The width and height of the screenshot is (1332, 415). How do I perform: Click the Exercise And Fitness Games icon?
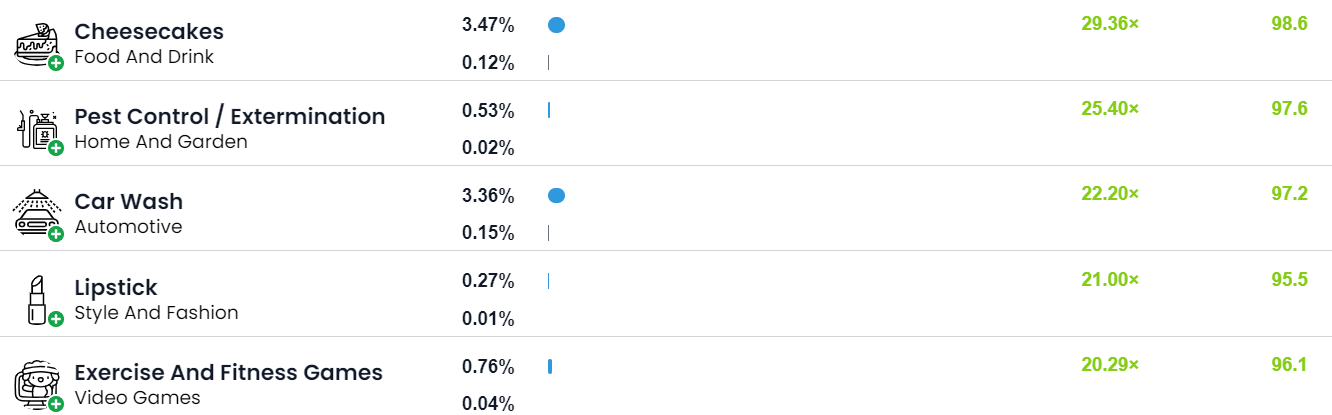33,384
